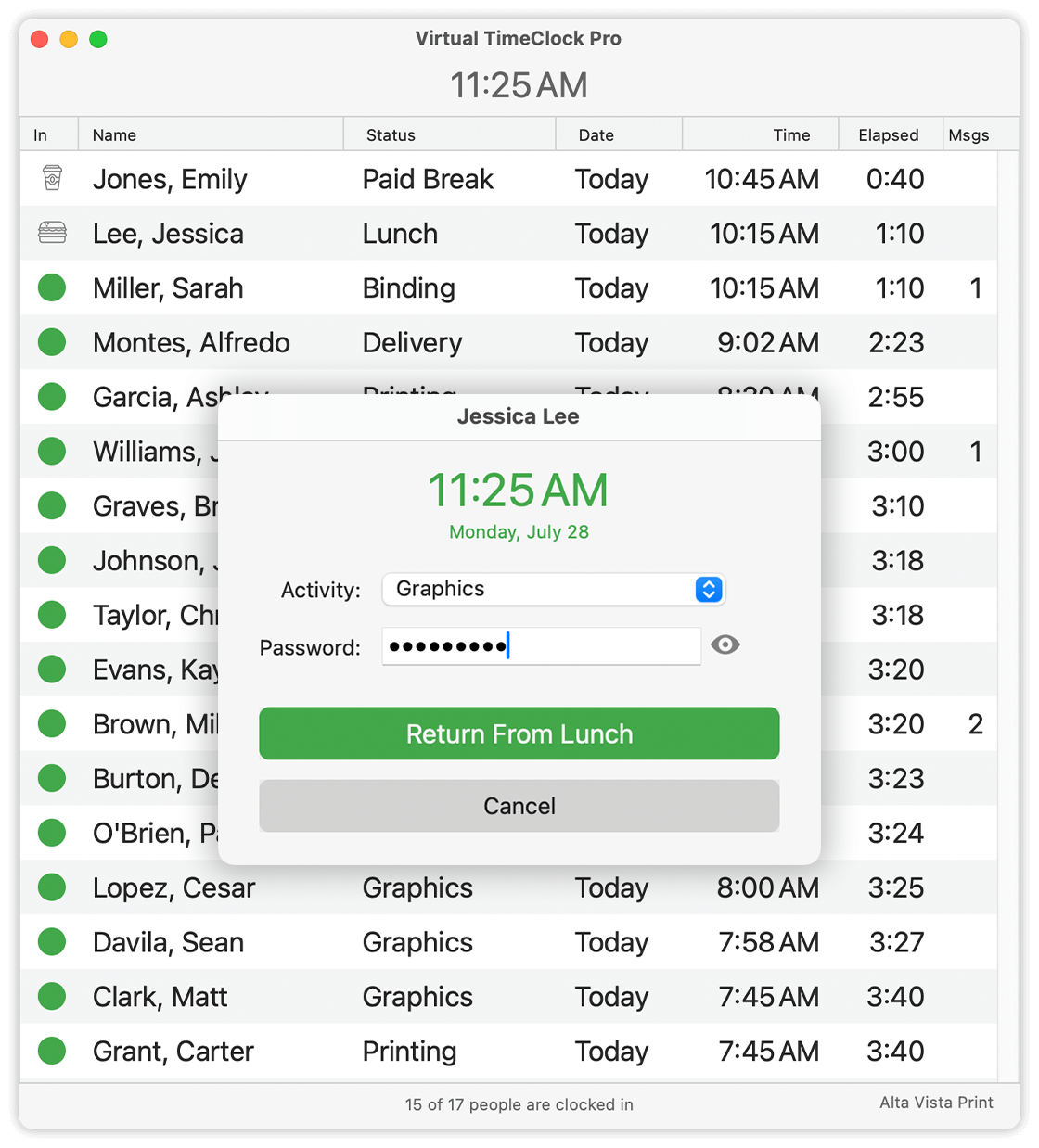Click the Williams name row
The width and height of the screenshot is (1039, 1148).
point(155,452)
